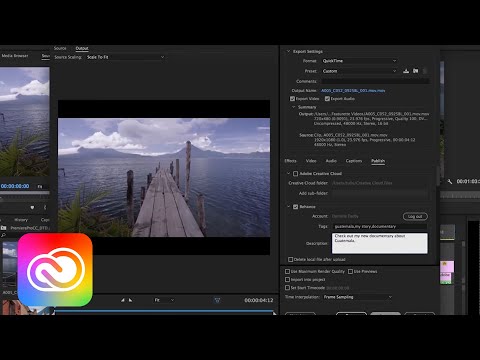Click the Behance Description text box

coord(380,243)
